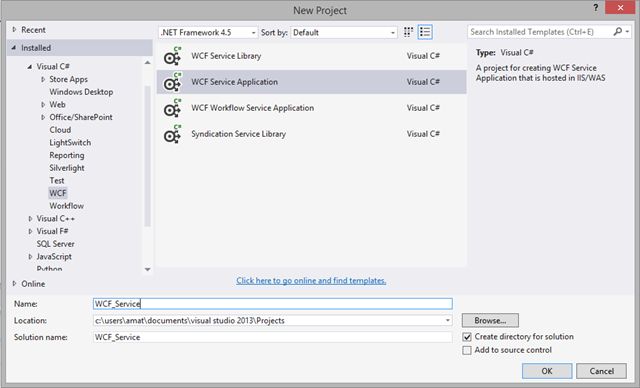Open the Location path dropdown arrow
640x388 pixels.
[x=448, y=321]
